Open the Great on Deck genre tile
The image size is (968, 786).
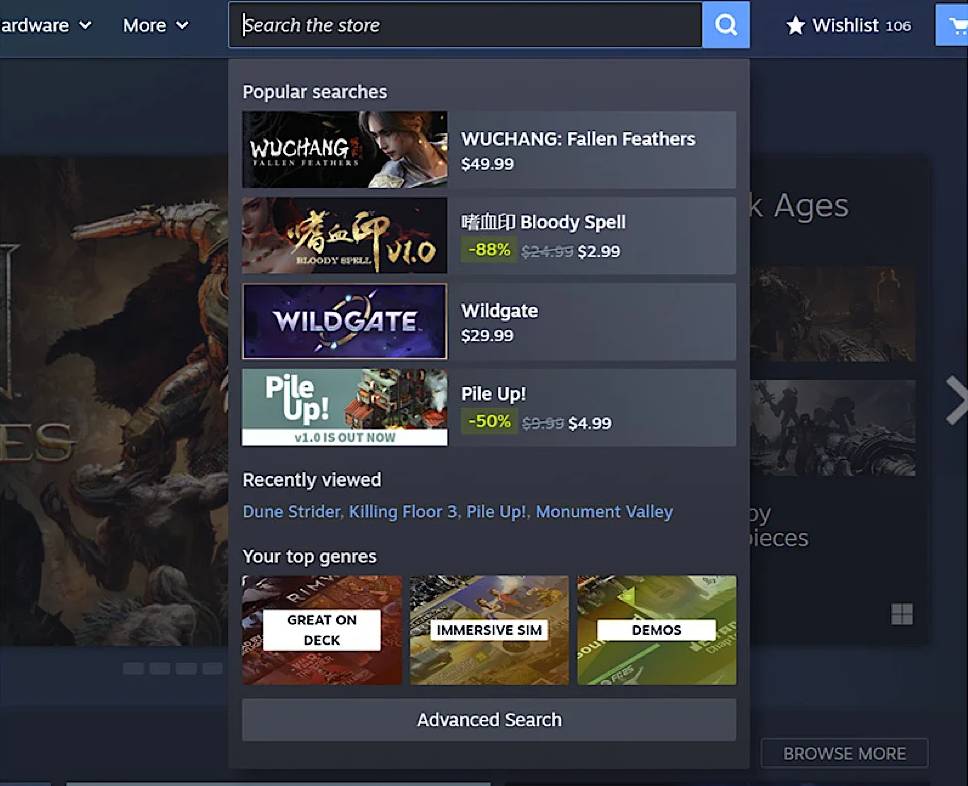click(322, 630)
